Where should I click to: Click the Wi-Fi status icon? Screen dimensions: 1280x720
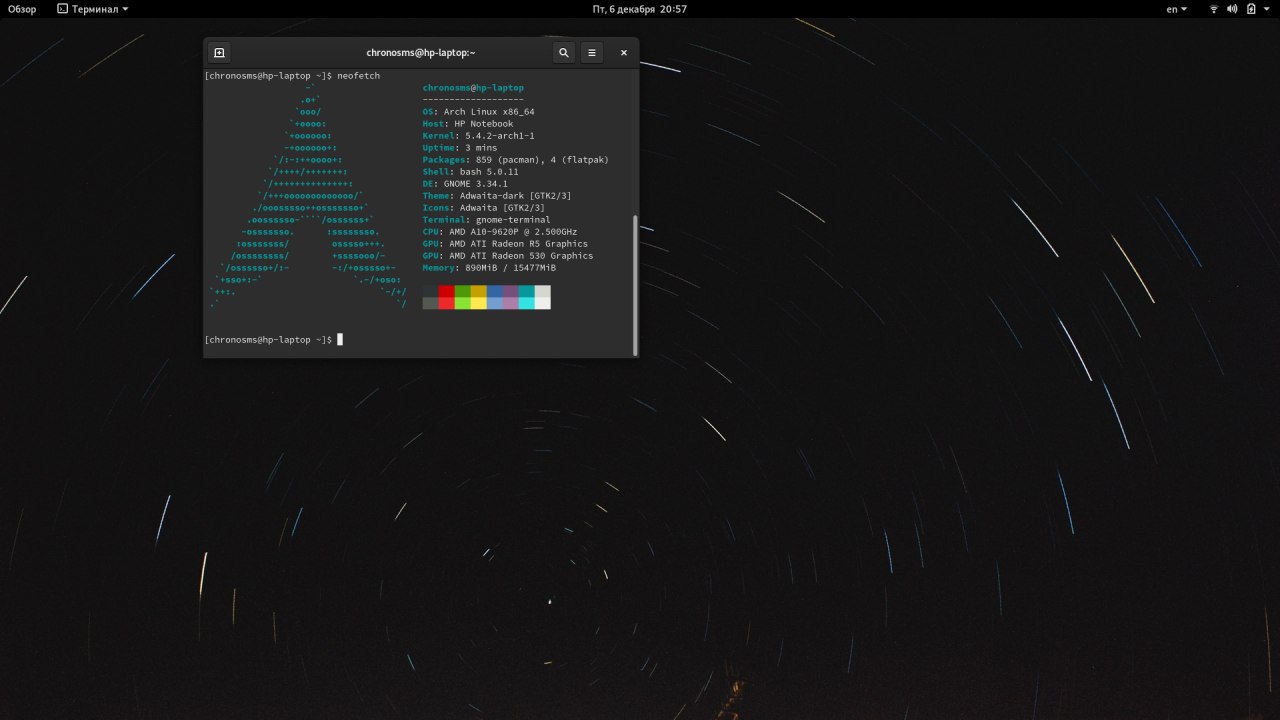point(1214,9)
